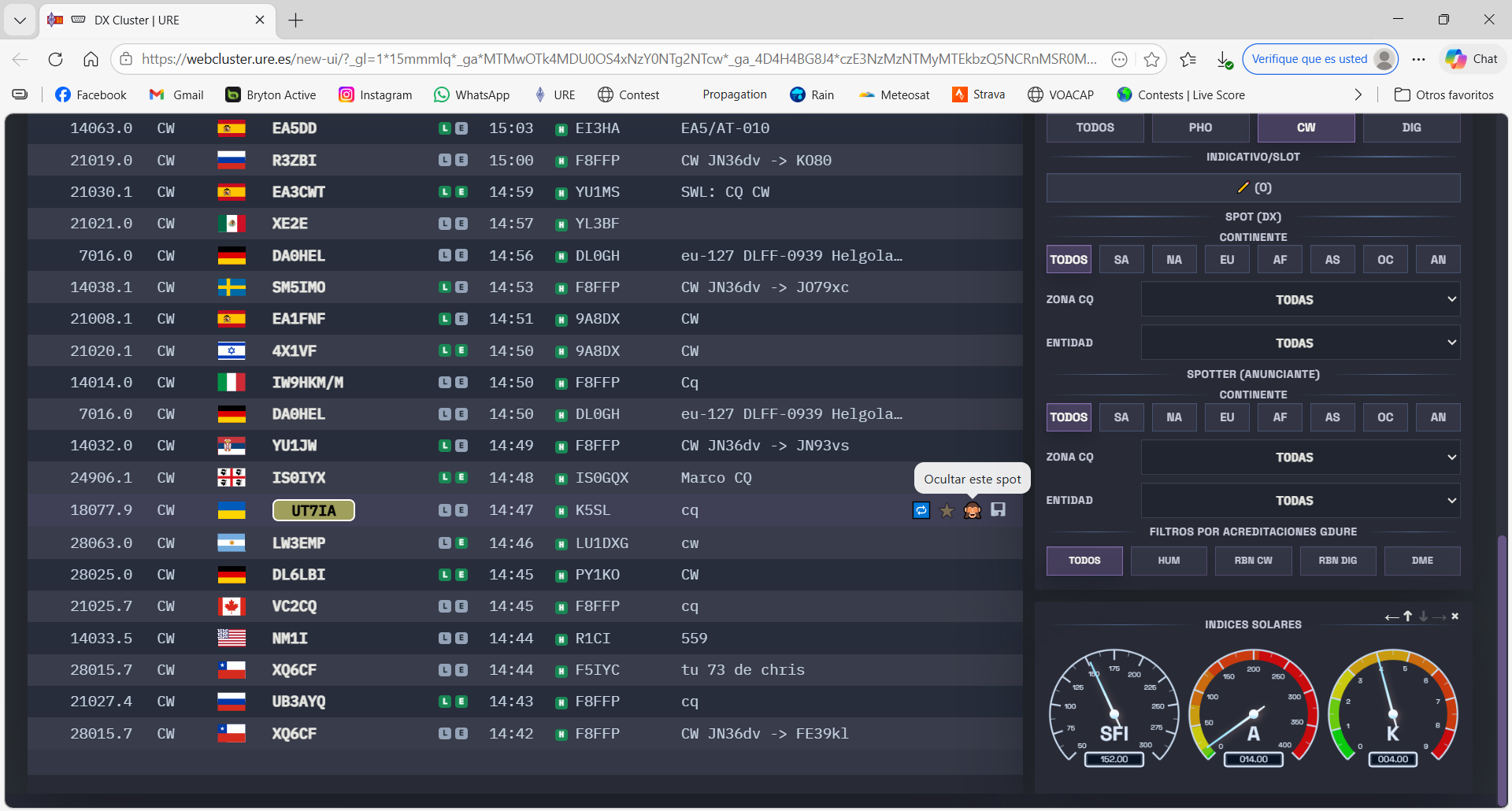Click the UT7IA callsign badge

coord(313,510)
